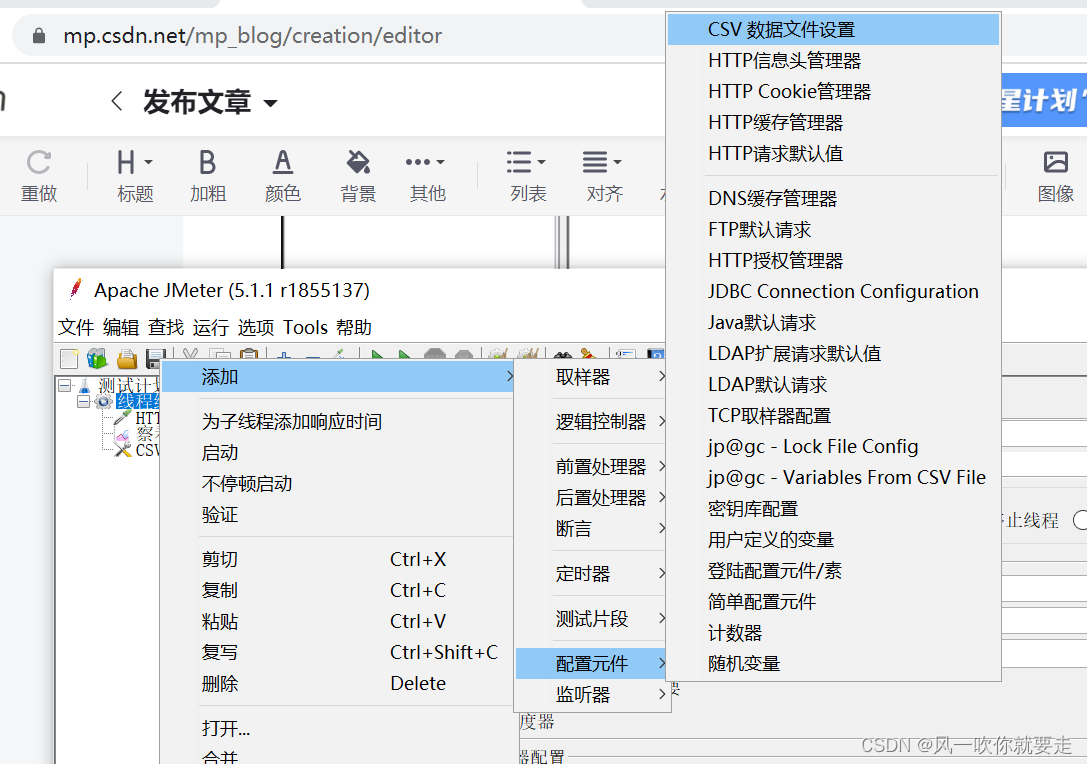The width and height of the screenshot is (1087, 764).
Task: Open JMeter Tools menu
Action: coord(305,327)
